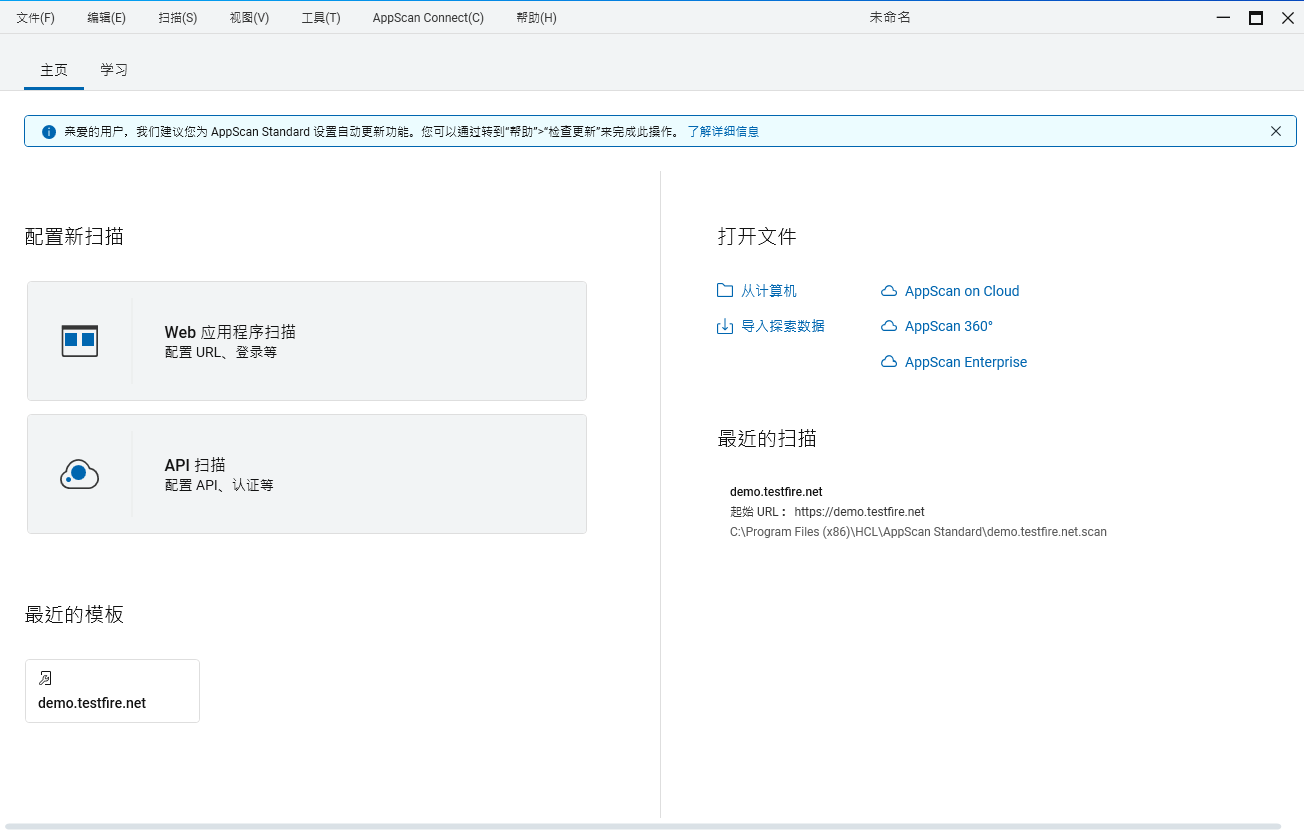This screenshot has width=1304, height=835.
Task: Click the 起始 URL https://demo.testfire.net text
Action: tap(828, 511)
